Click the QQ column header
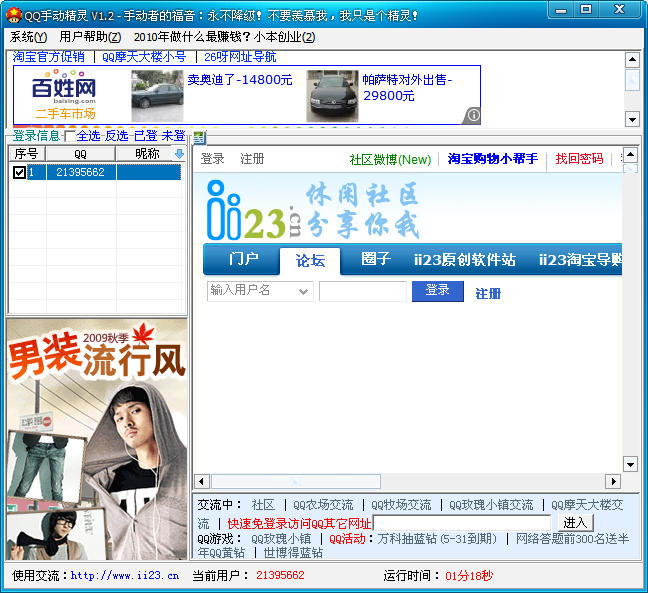The height and width of the screenshot is (593, 648). (x=81, y=154)
